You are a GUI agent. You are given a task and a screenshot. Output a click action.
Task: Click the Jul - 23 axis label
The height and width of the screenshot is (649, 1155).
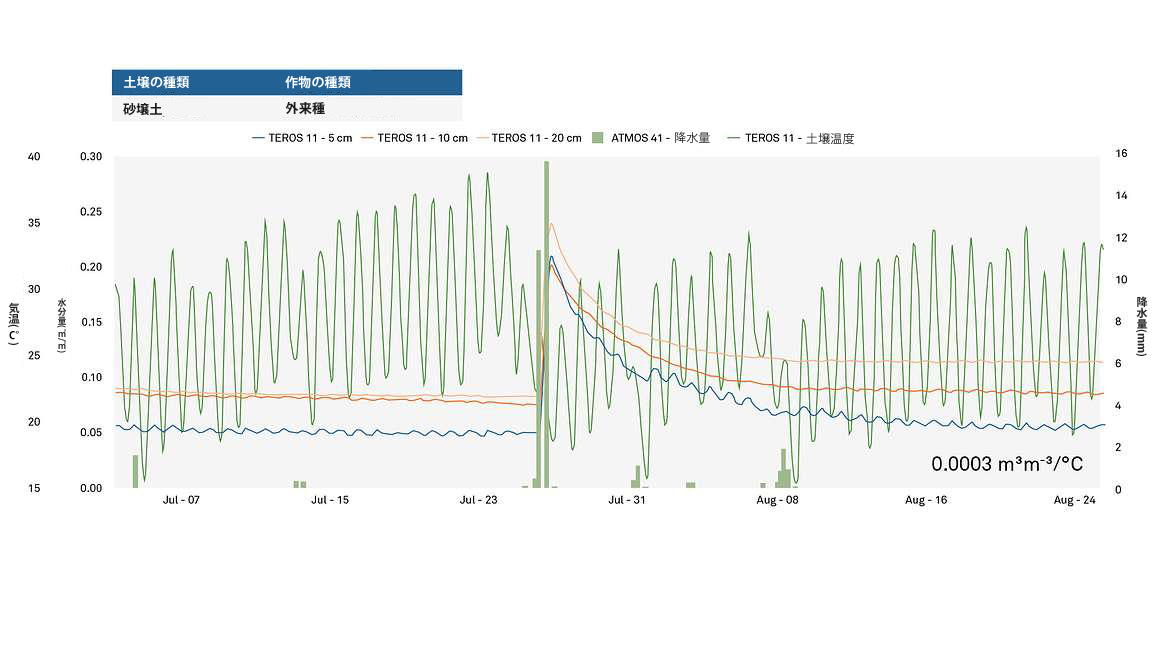coord(478,499)
